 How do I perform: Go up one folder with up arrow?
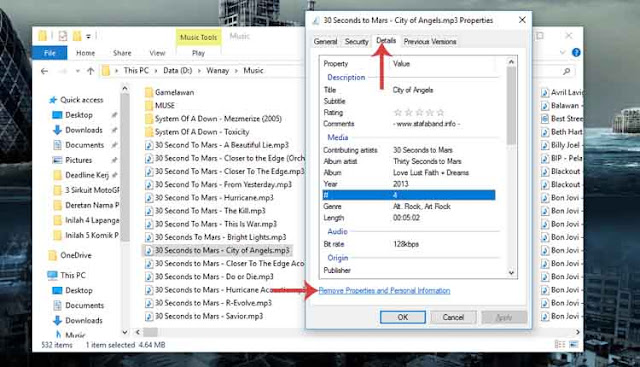[x=91, y=71]
